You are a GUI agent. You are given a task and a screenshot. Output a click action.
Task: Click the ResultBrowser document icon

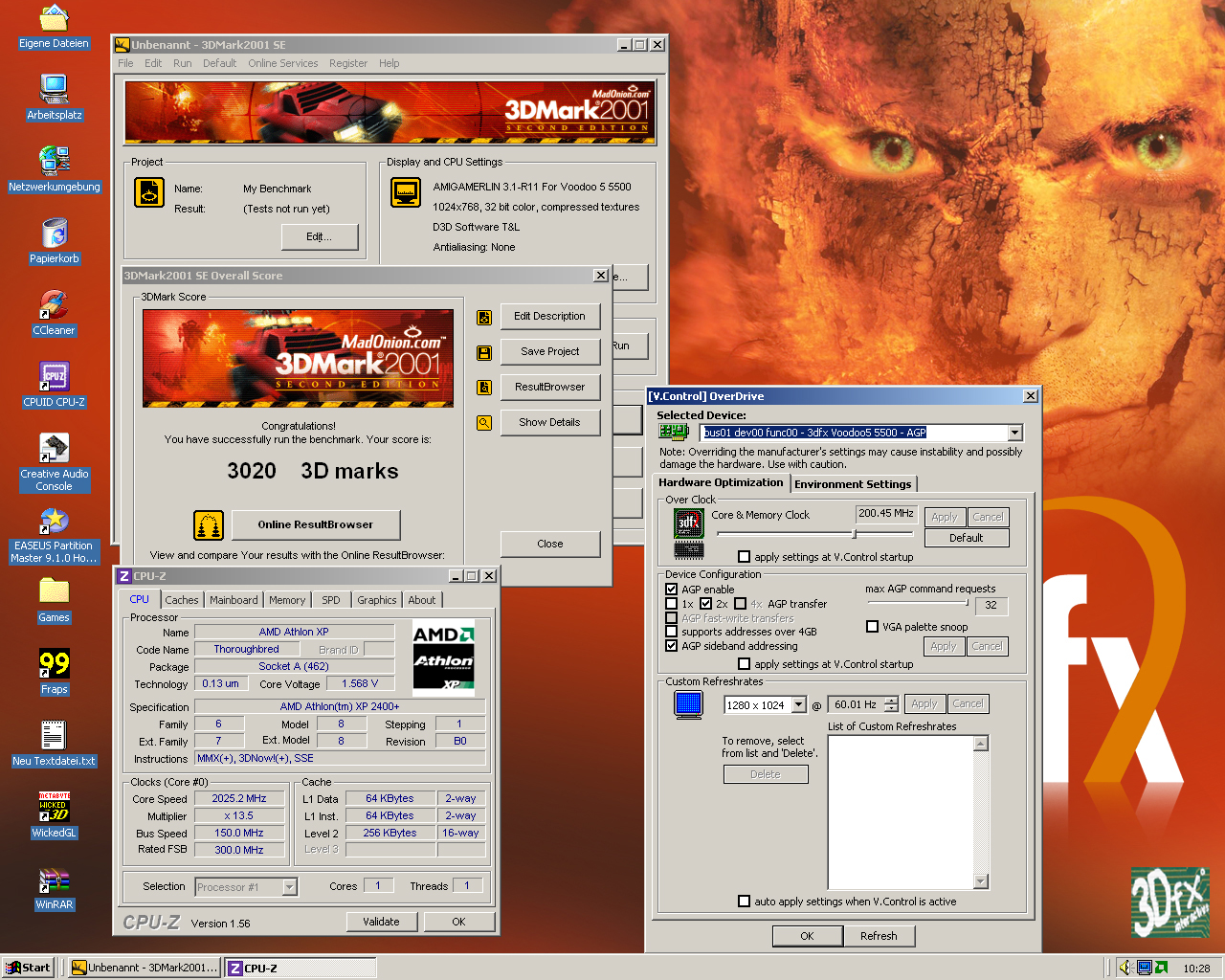484,388
